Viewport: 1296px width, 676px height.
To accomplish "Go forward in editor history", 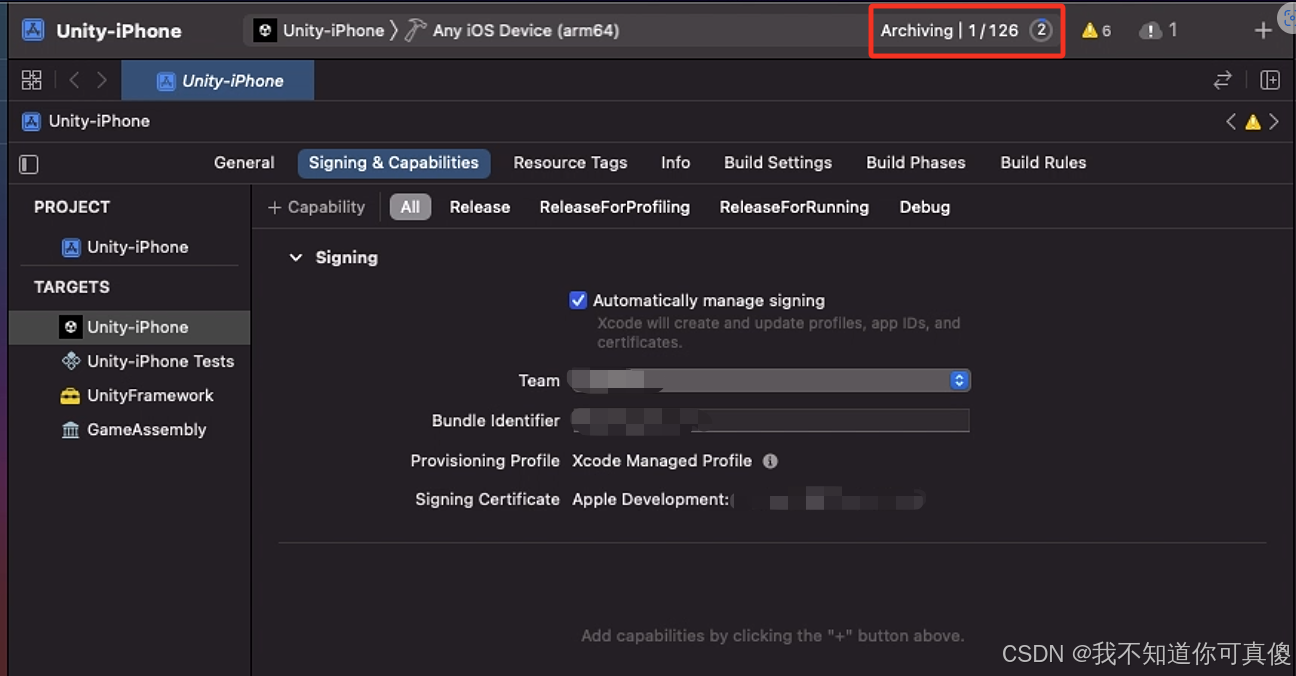I will pyautogui.click(x=102, y=80).
